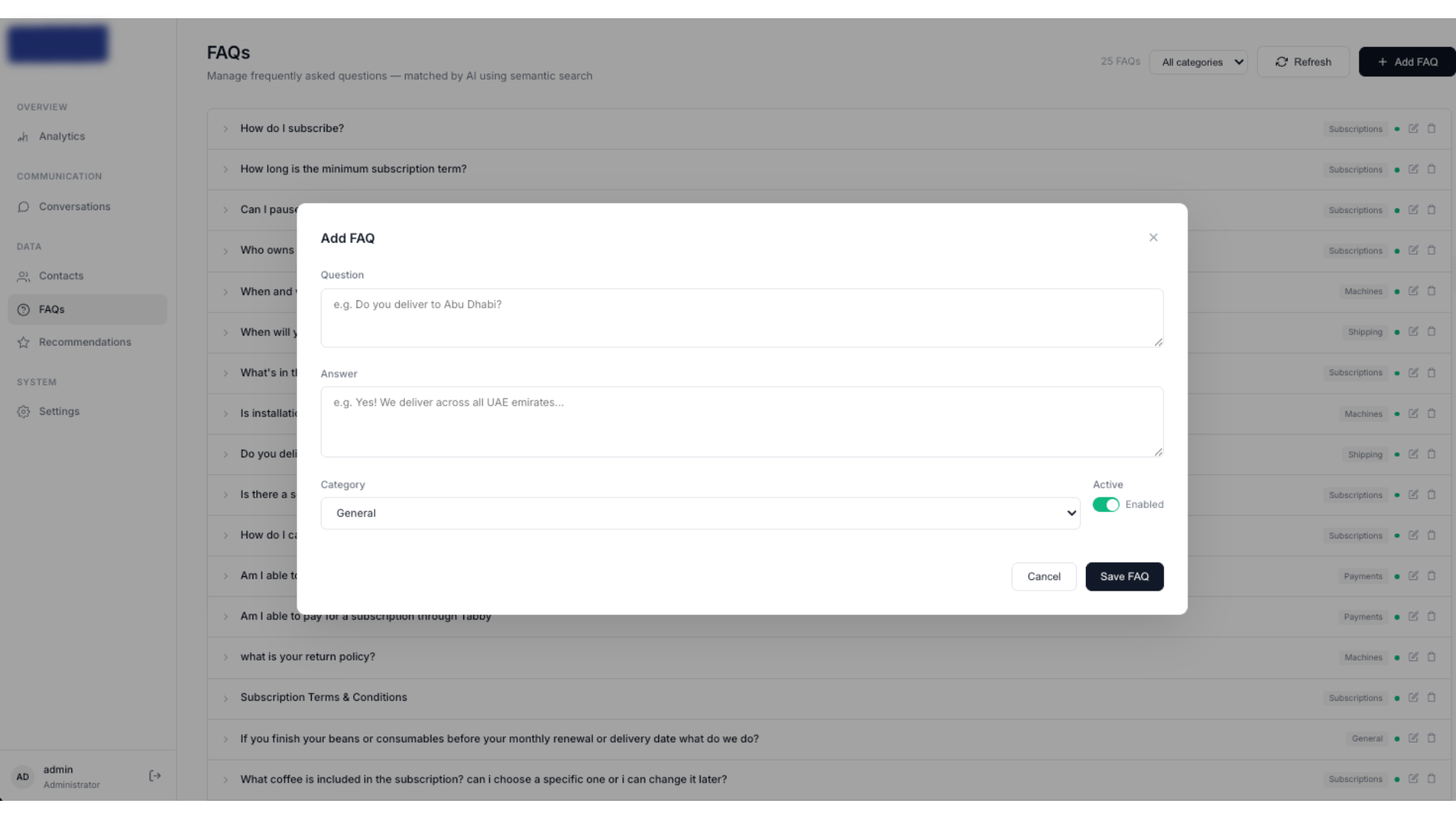Delete the "what is your return policy?" FAQ
This screenshot has width=1456, height=819.
click(1432, 657)
